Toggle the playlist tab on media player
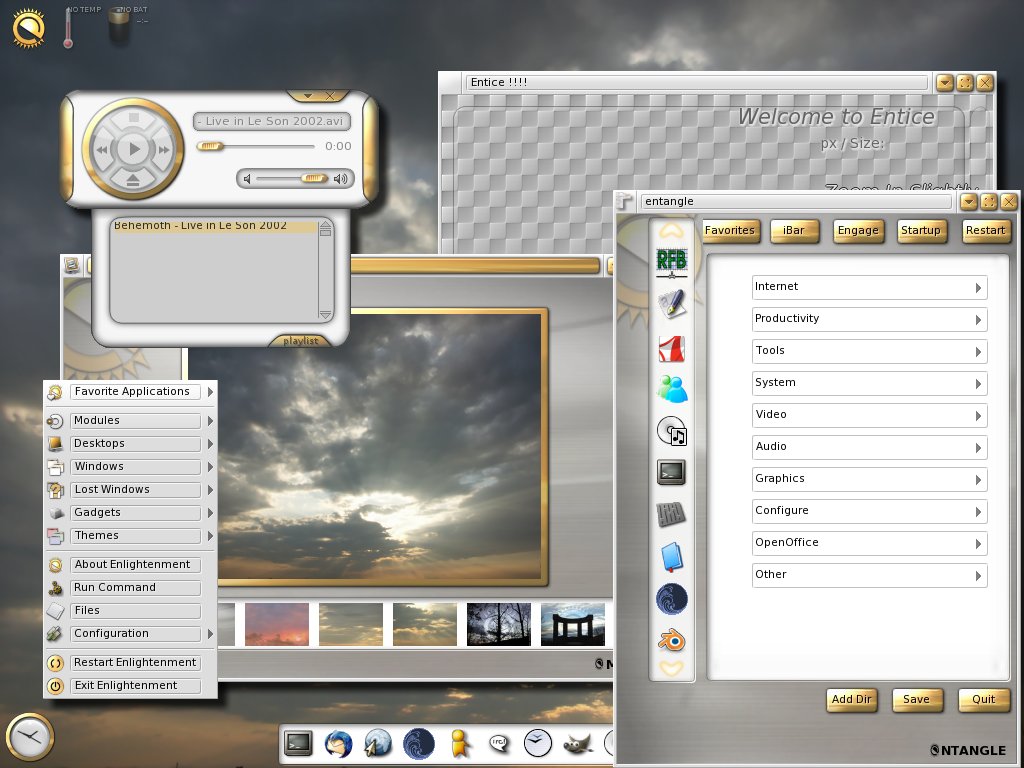 click(300, 341)
